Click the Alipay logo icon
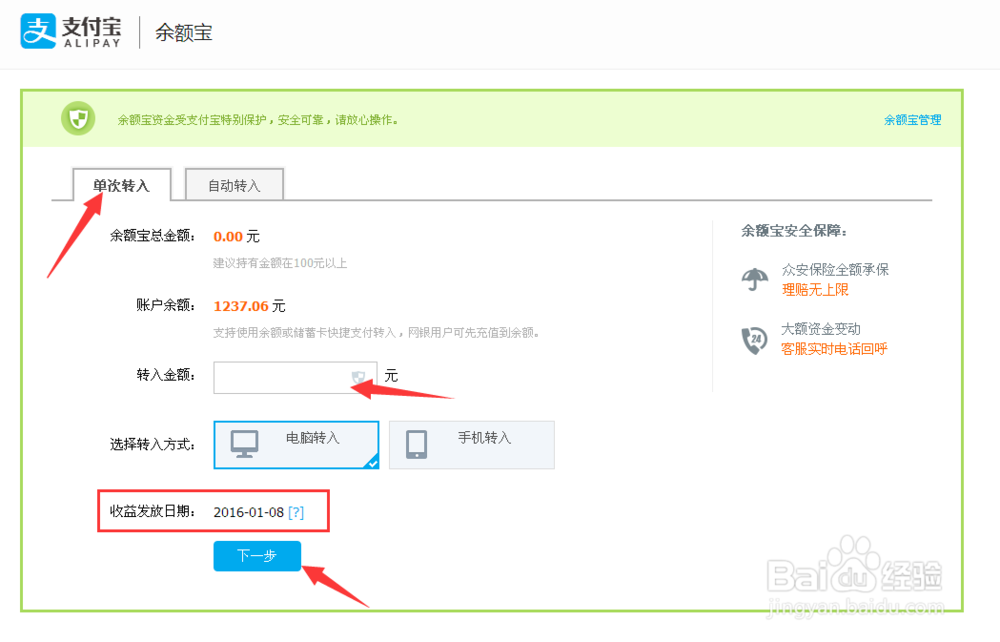The image size is (1000, 642). pos(38,31)
